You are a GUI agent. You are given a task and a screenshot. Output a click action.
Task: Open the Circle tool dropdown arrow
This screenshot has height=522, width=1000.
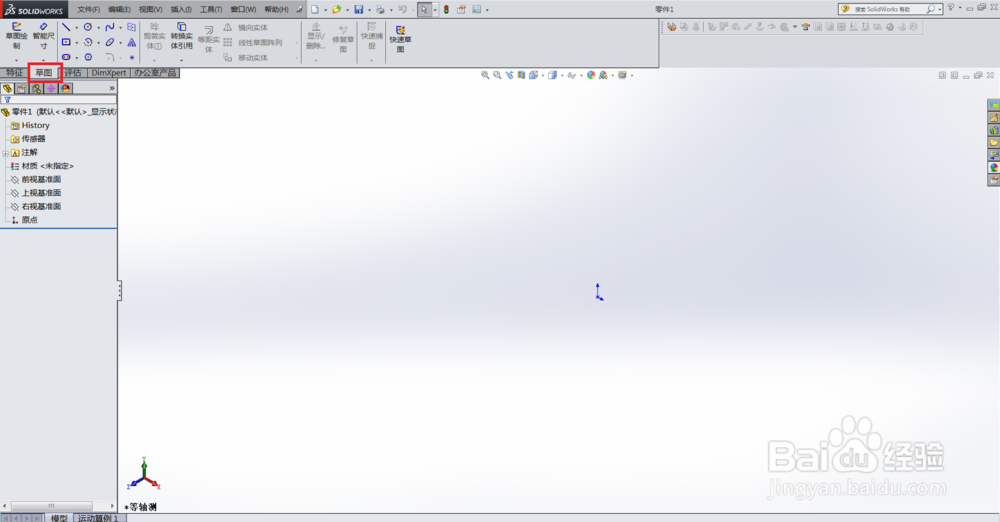point(98,28)
